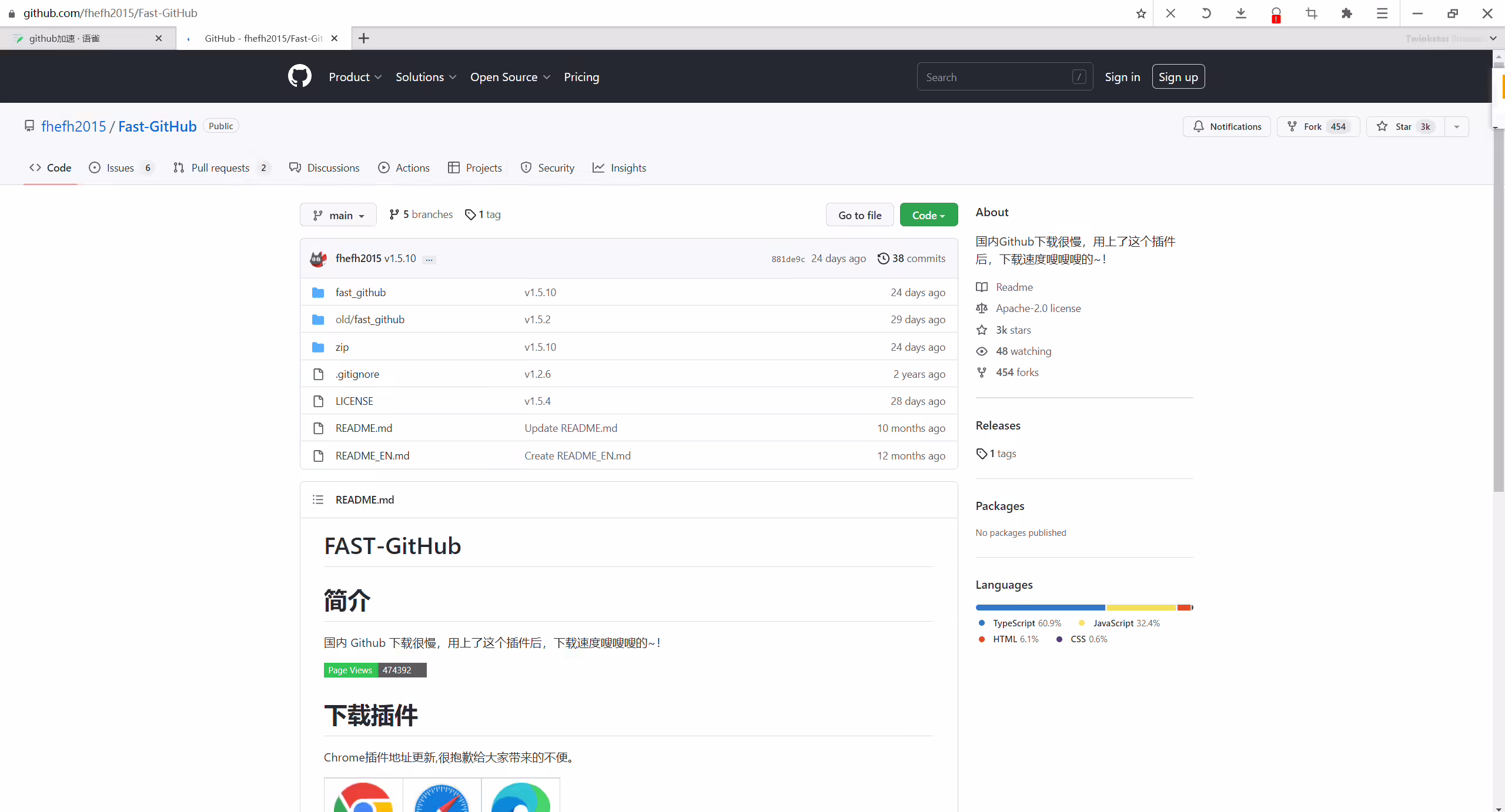The image size is (1505, 812).
Task: Open README_EN.md file
Action: (372, 456)
